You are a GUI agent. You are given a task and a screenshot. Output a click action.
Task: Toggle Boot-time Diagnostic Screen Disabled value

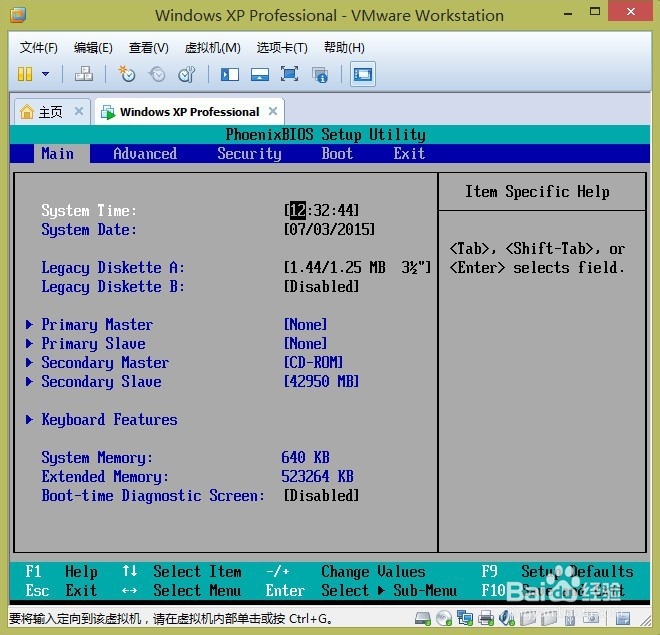[x=322, y=495]
